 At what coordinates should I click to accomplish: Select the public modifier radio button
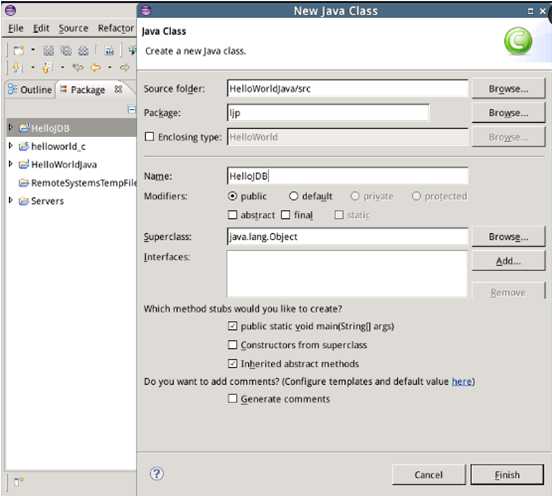(x=232, y=196)
